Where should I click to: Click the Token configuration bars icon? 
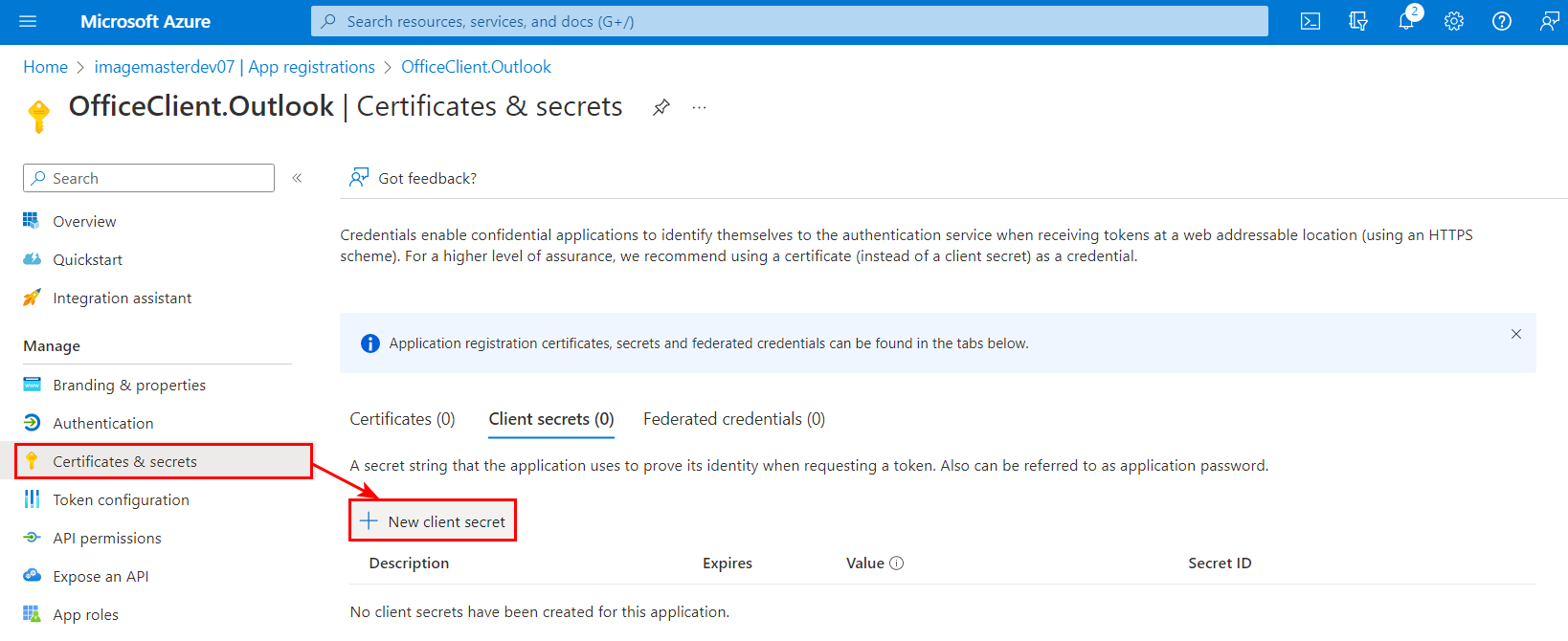tap(32, 499)
